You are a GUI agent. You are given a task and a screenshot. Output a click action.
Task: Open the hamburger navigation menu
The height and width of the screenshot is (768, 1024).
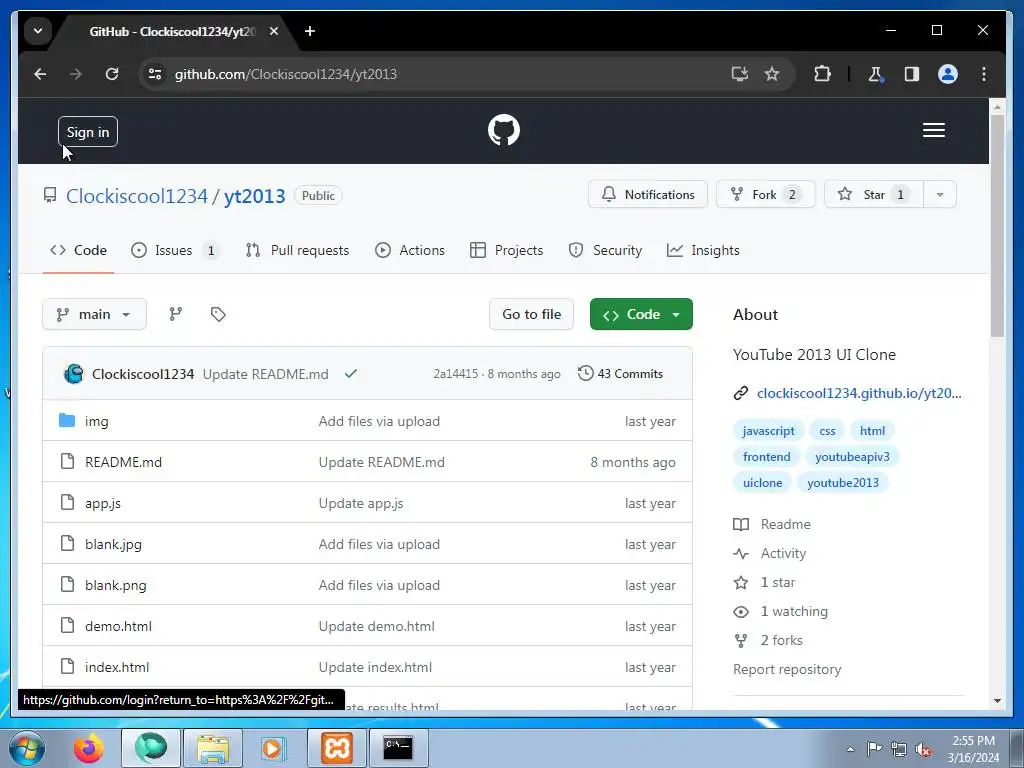[933, 130]
